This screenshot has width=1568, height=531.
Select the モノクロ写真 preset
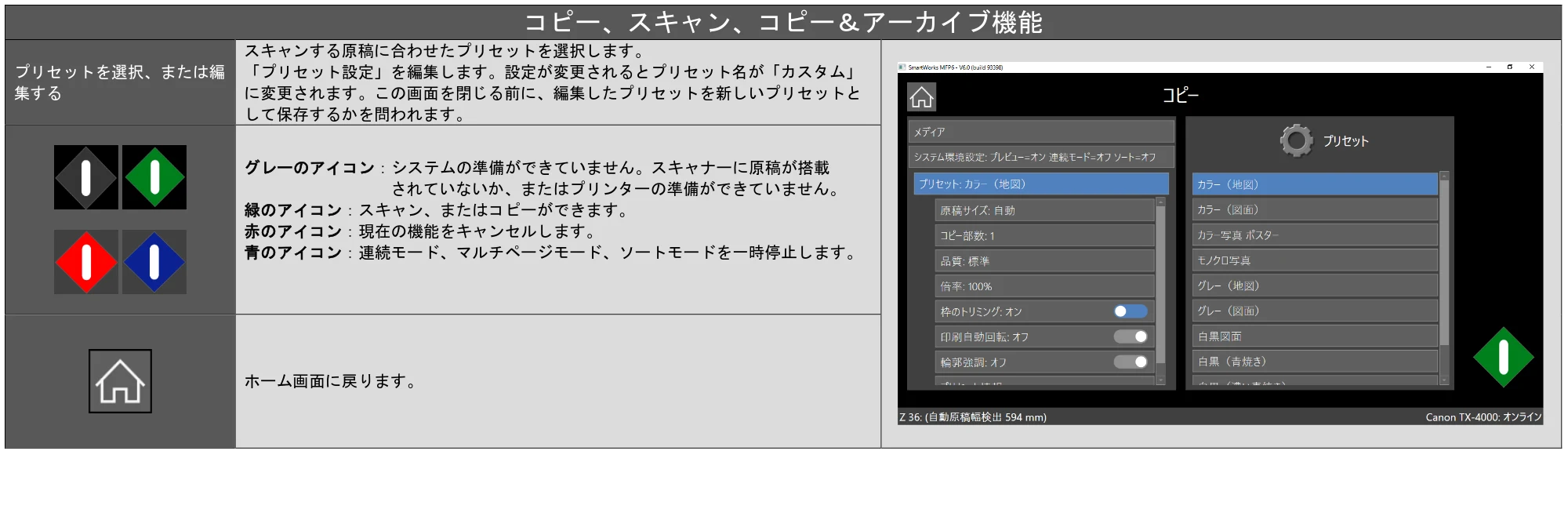click(x=1315, y=260)
